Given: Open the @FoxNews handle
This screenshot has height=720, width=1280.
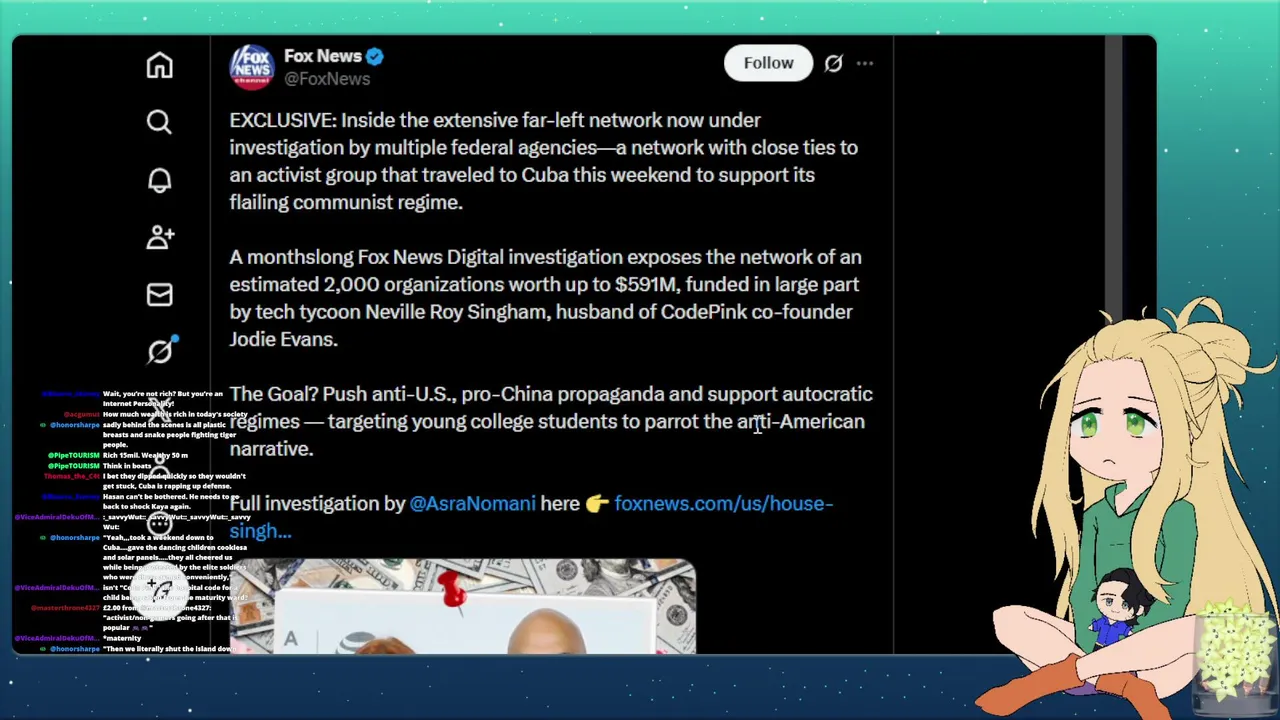Looking at the screenshot, I should [x=327, y=79].
